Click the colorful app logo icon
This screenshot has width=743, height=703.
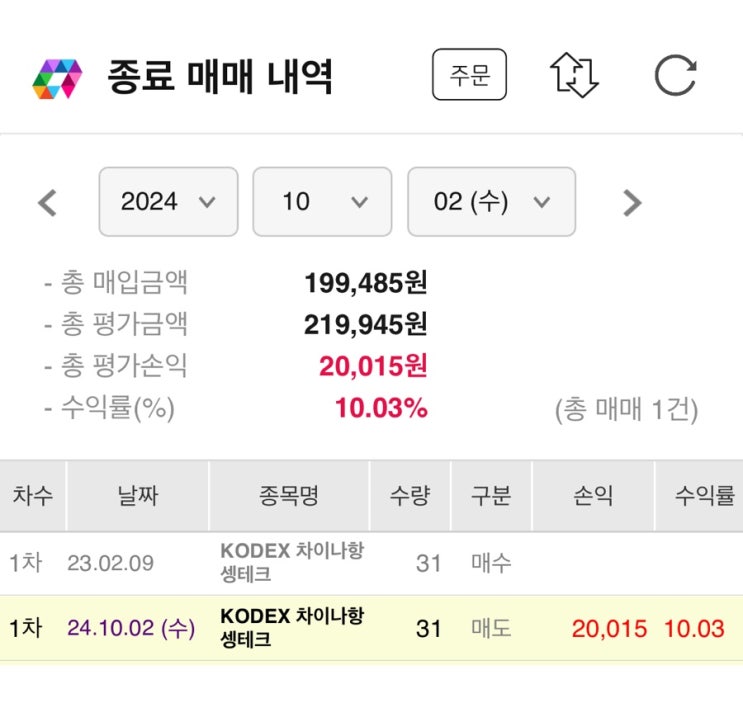coord(57,78)
